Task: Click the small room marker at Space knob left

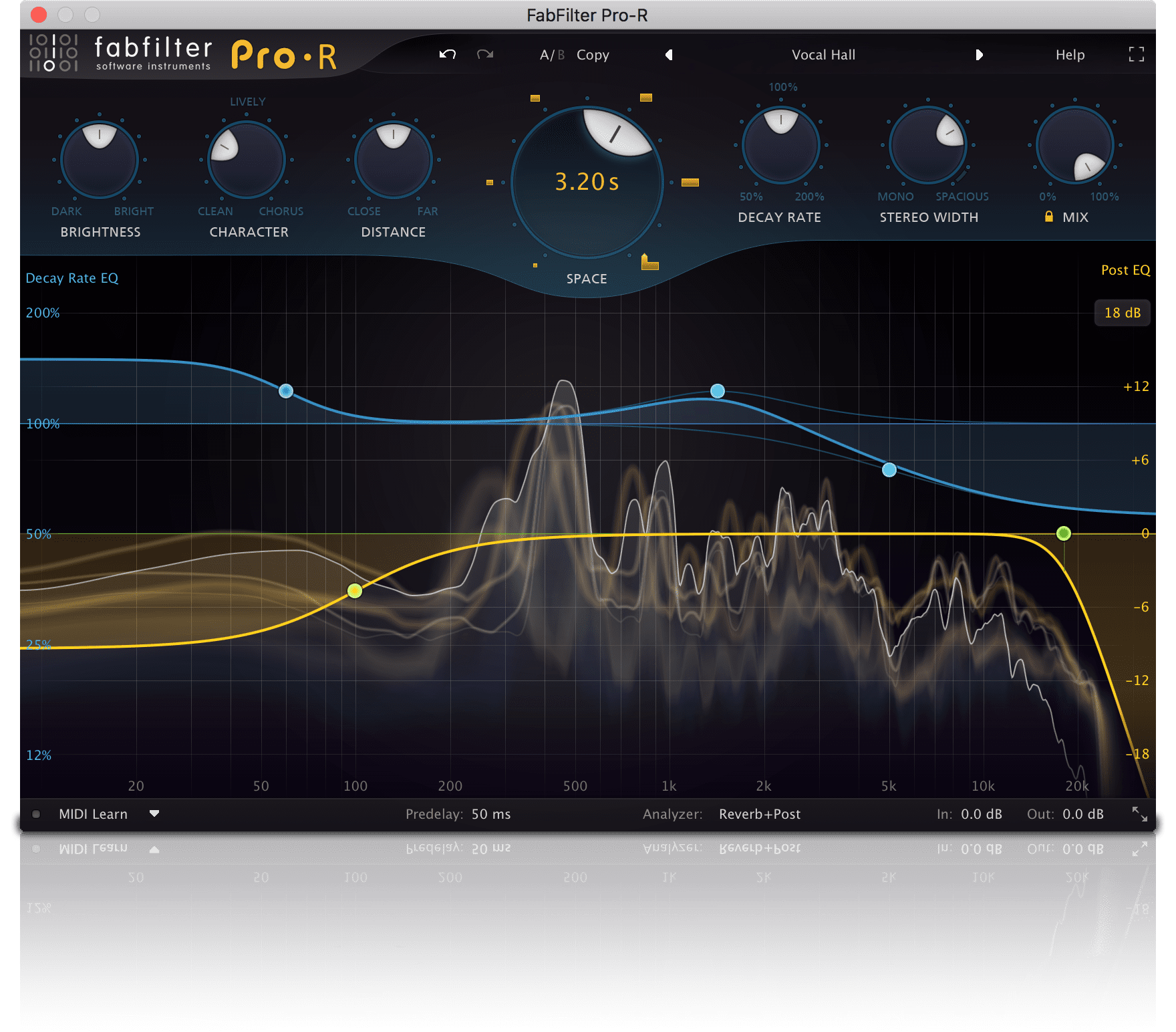Action: click(x=490, y=182)
